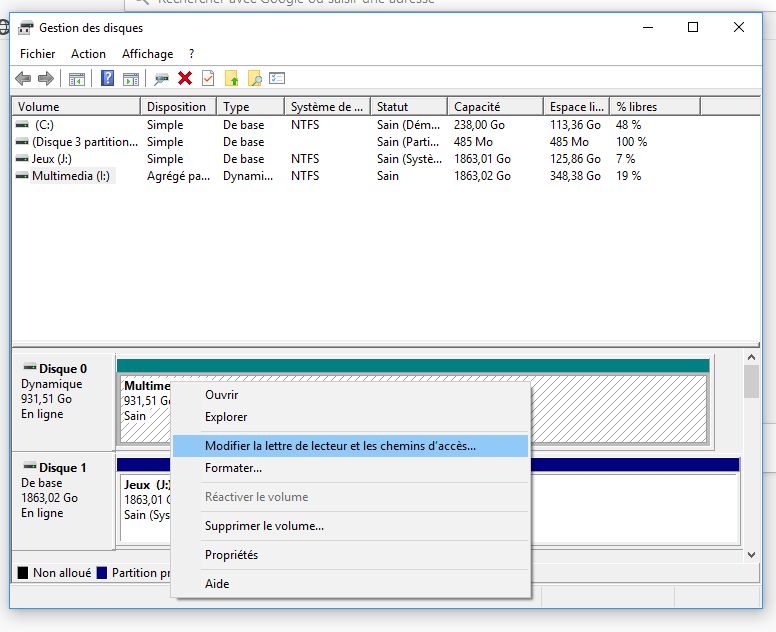Viewport: 776px width, 632px height.
Task: Click the disk pane scroll down arrow
Action: click(751, 554)
